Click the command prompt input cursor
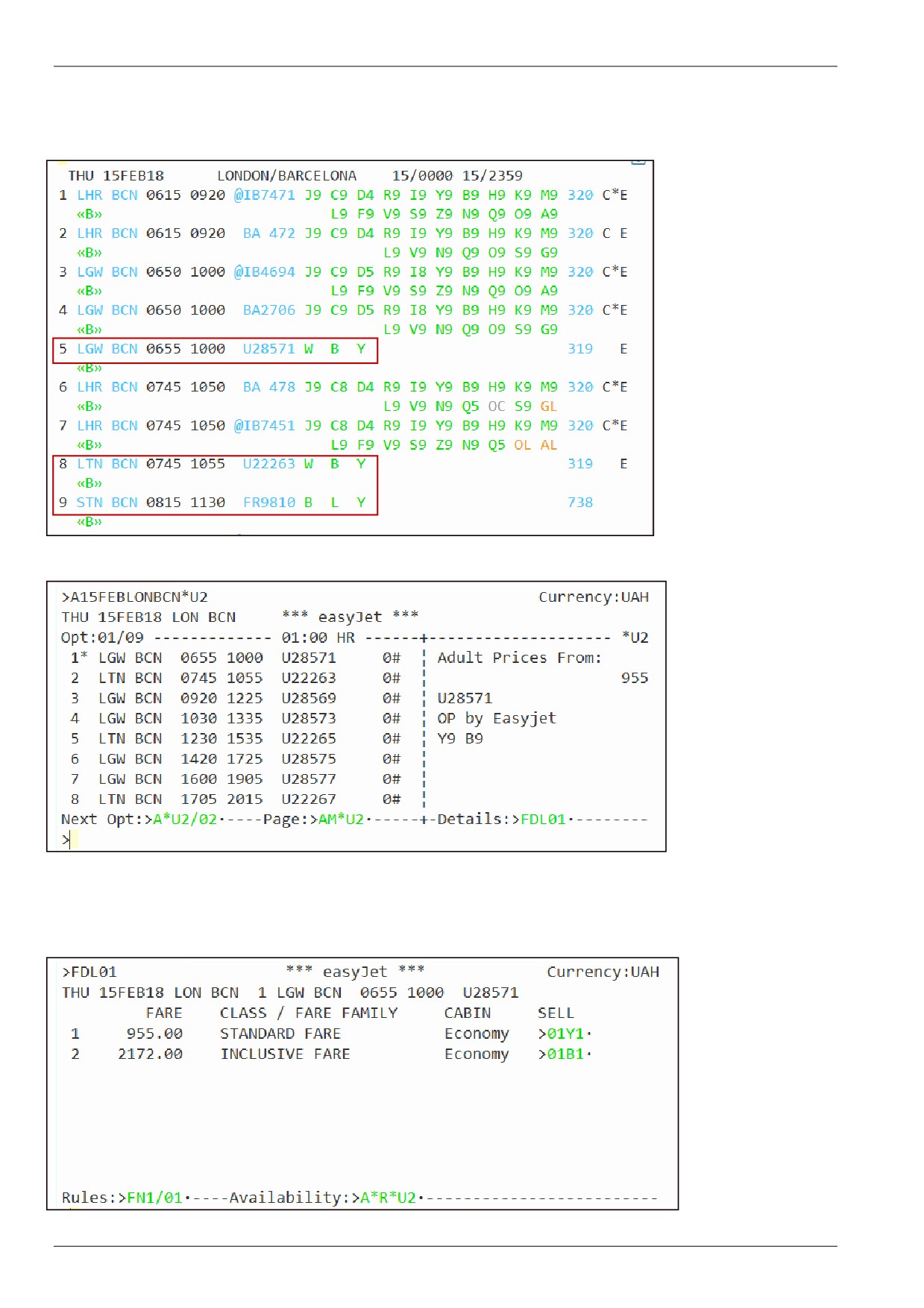Image resolution: width=924 pixels, height=1308 pixels. (72, 840)
